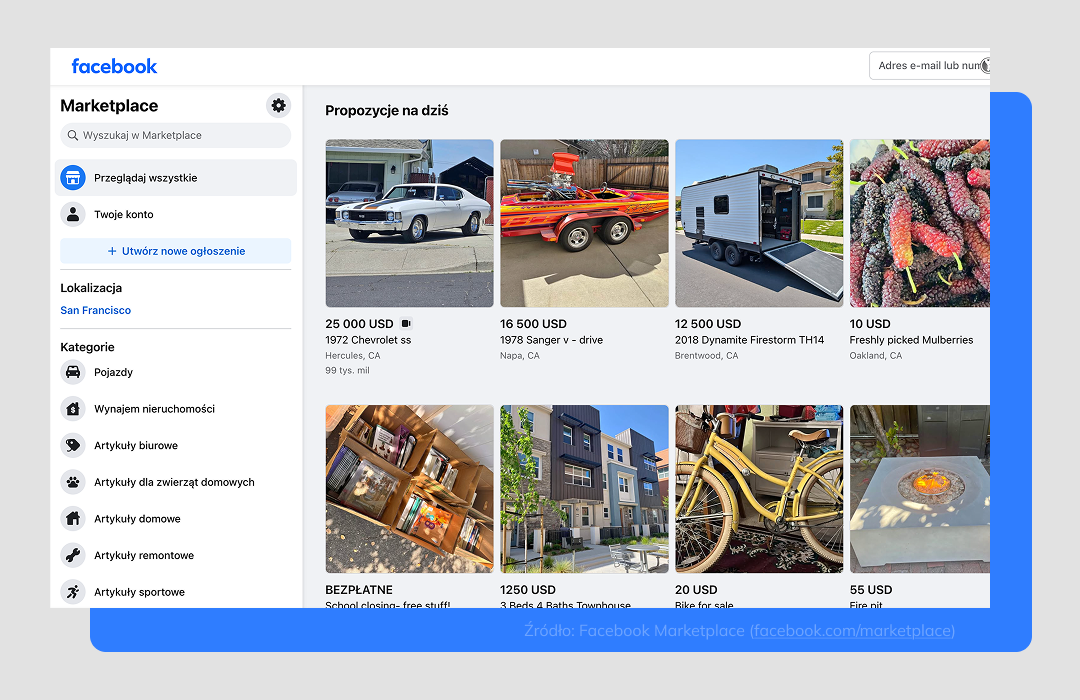Image resolution: width=1080 pixels, height=700 pixels.
Task: Open Przeglądaj wszystkie menu item
Action: click(176, 178)
